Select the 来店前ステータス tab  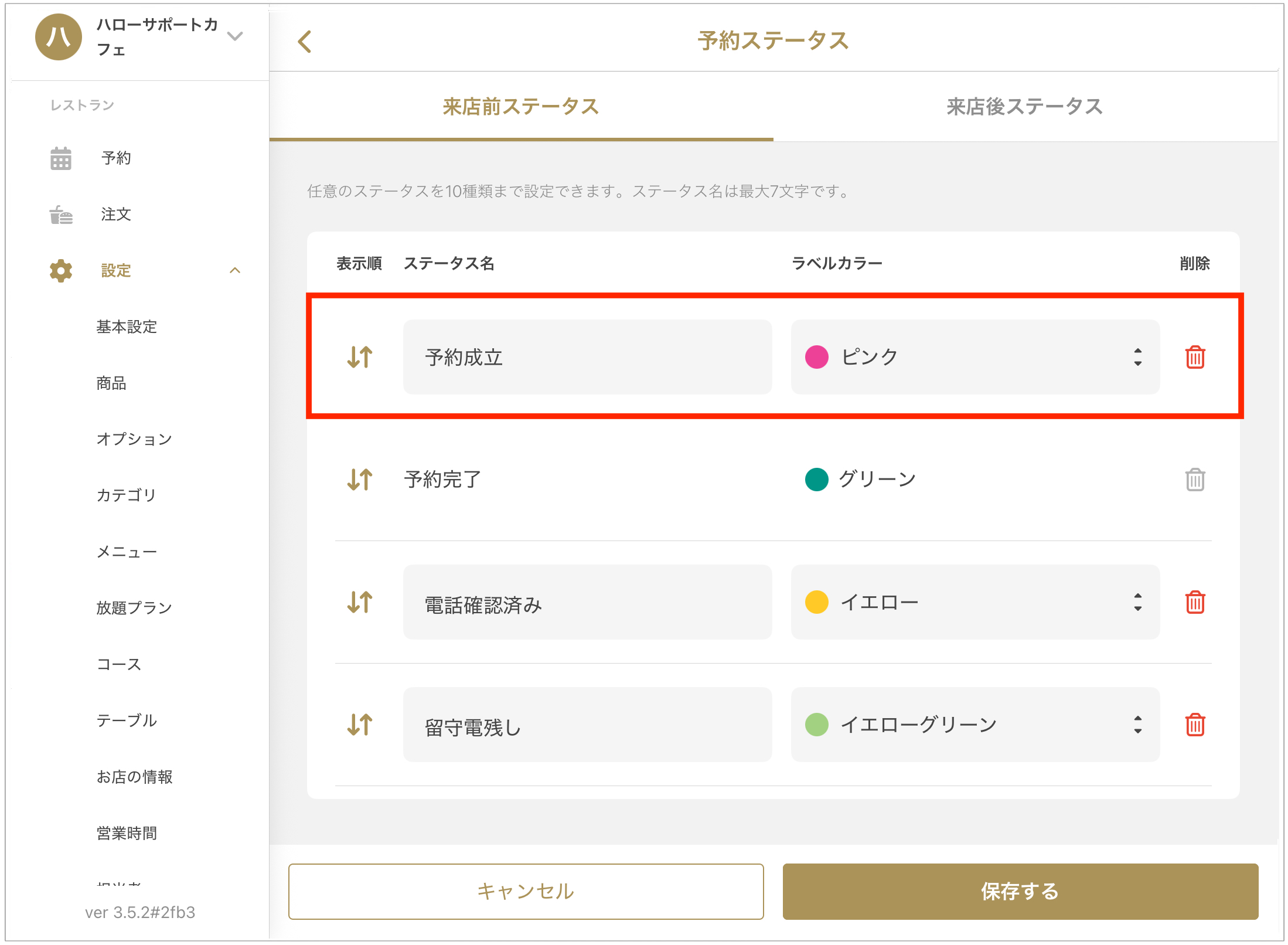tap(521, 107)
